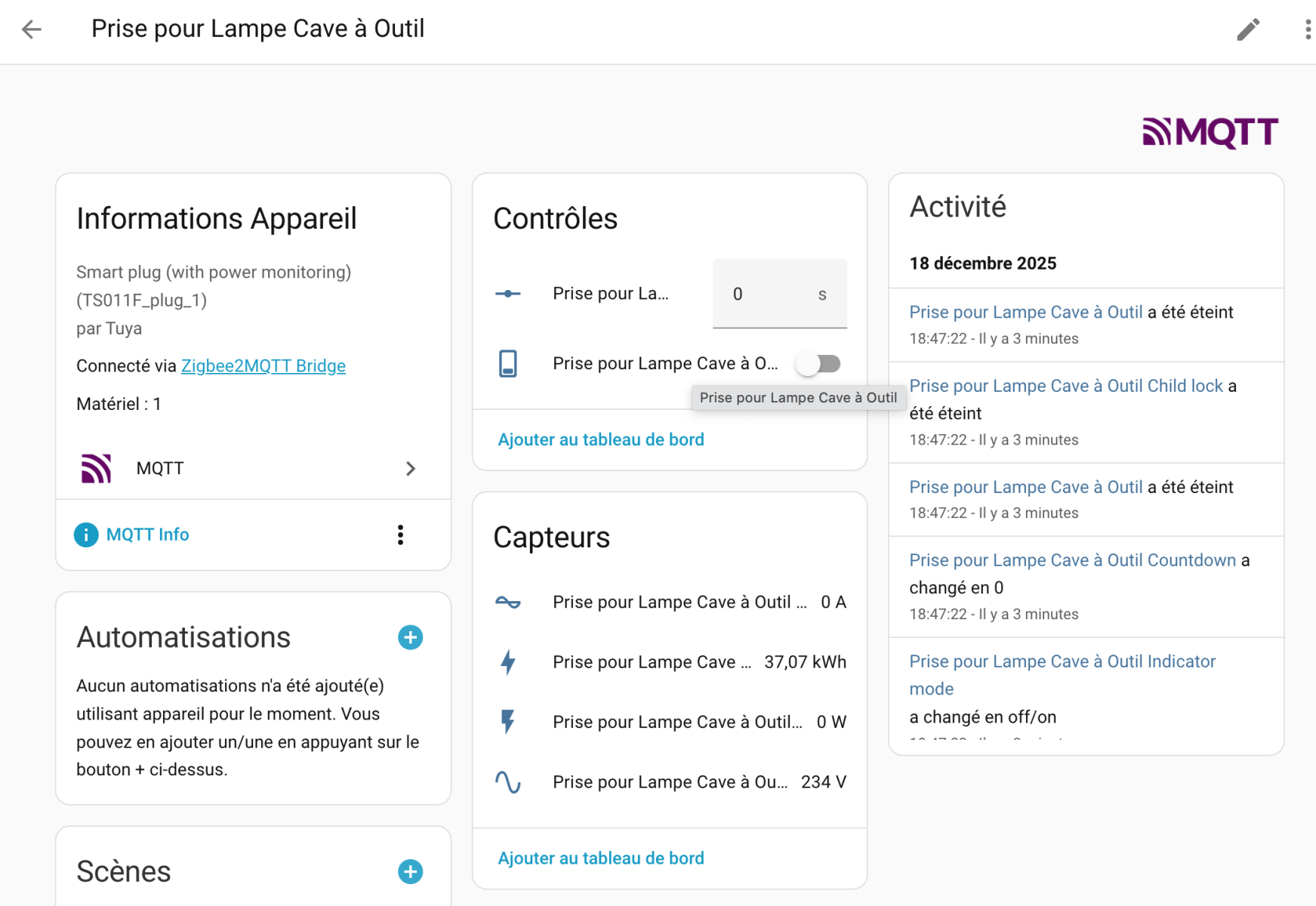
Task: Add a scene with the plus icon
Action: pos(410,872)
